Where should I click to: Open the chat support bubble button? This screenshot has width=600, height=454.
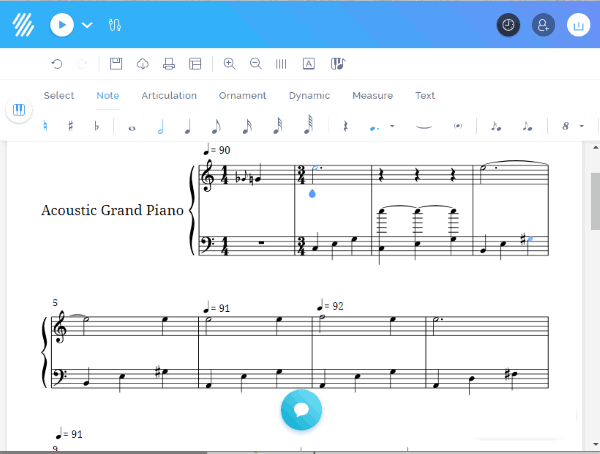click(x=301, y=410)
